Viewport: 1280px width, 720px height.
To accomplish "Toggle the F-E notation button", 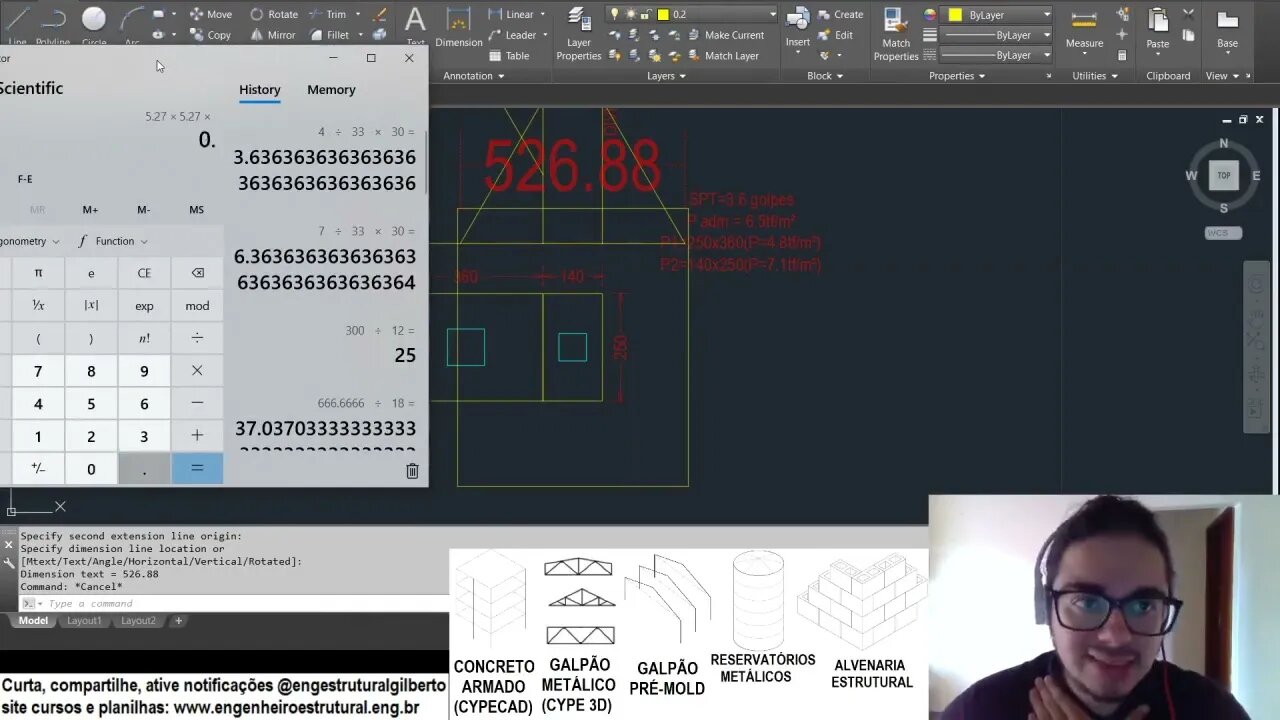I will point(25,179).
